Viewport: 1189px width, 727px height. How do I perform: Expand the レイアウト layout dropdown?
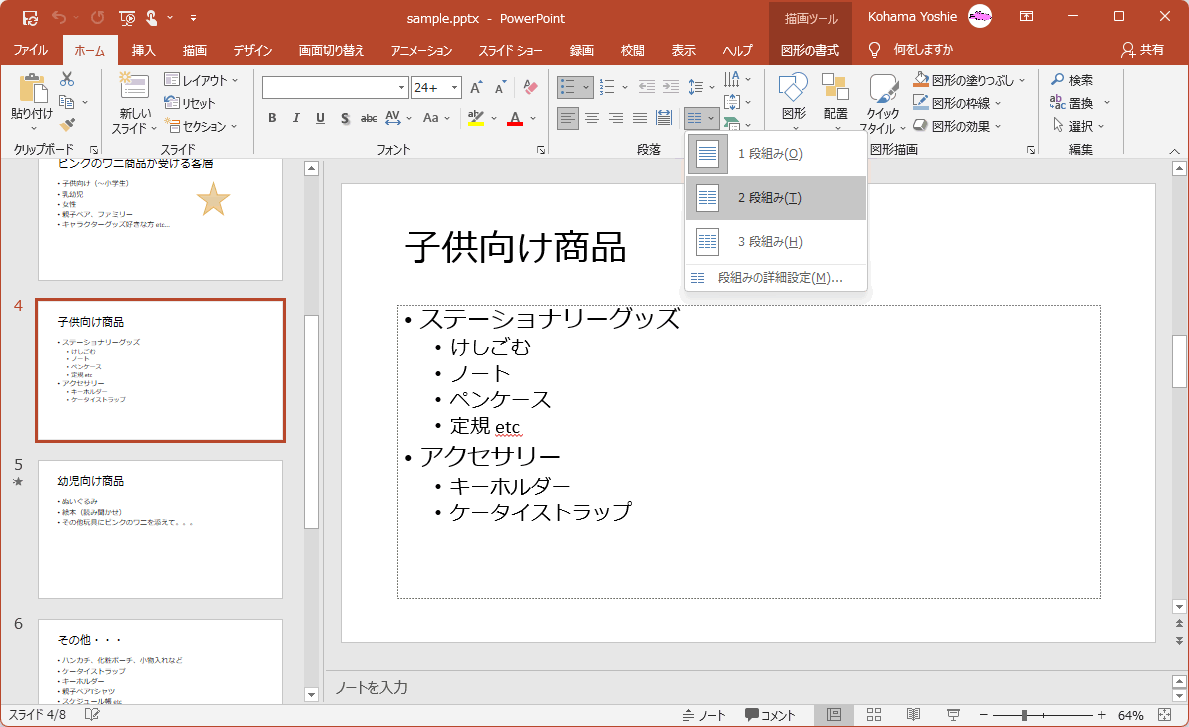(x=203, y=80)
